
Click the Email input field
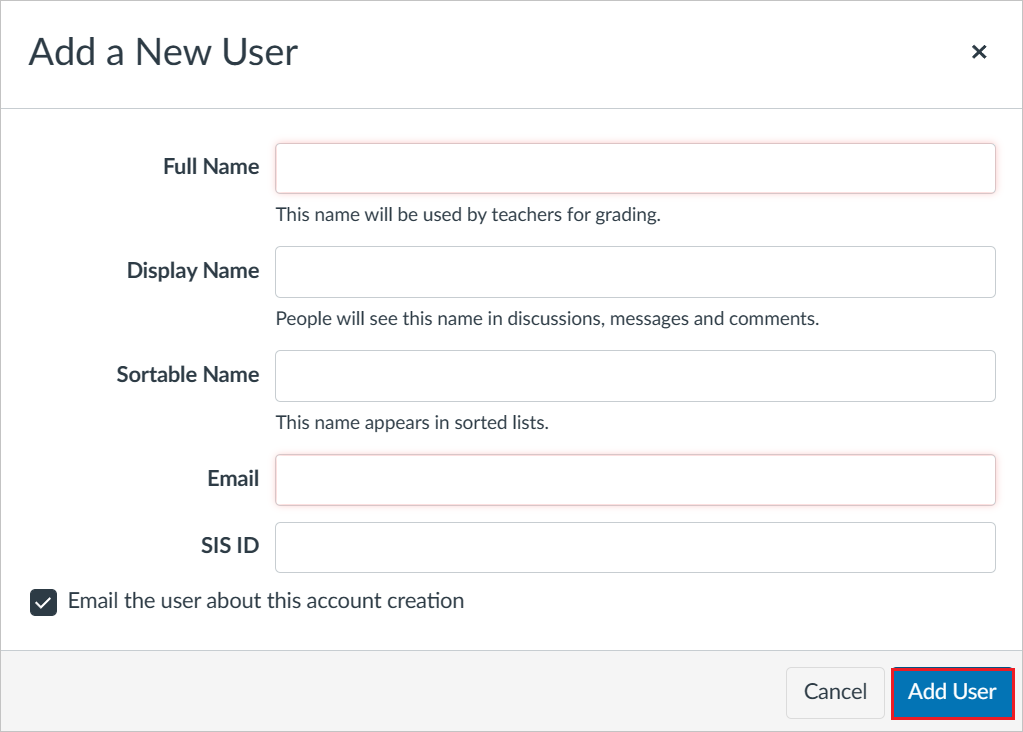[x=634, y=480]
